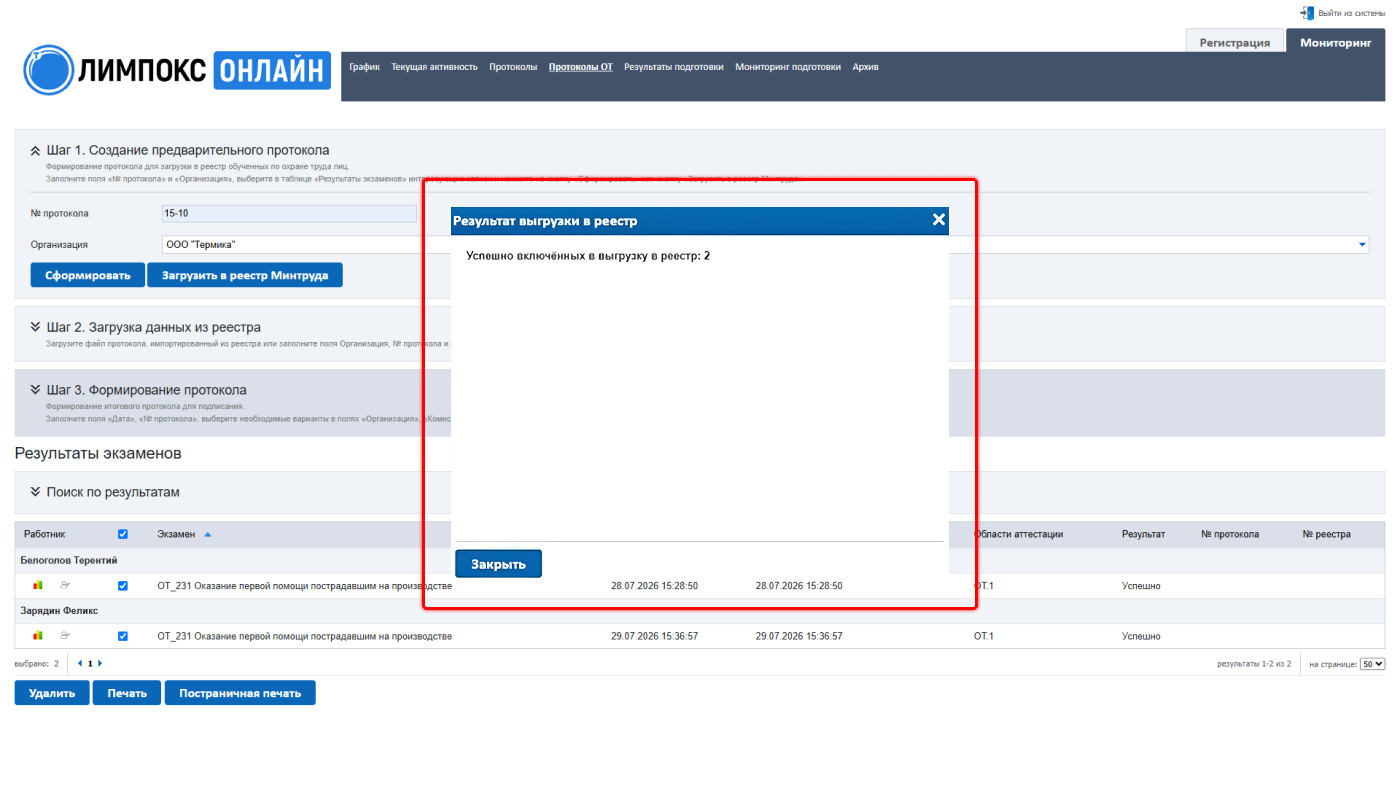
Task: Uncheck the checkbox for Белоголов Терентий exam
Action: tap(123, 585)
